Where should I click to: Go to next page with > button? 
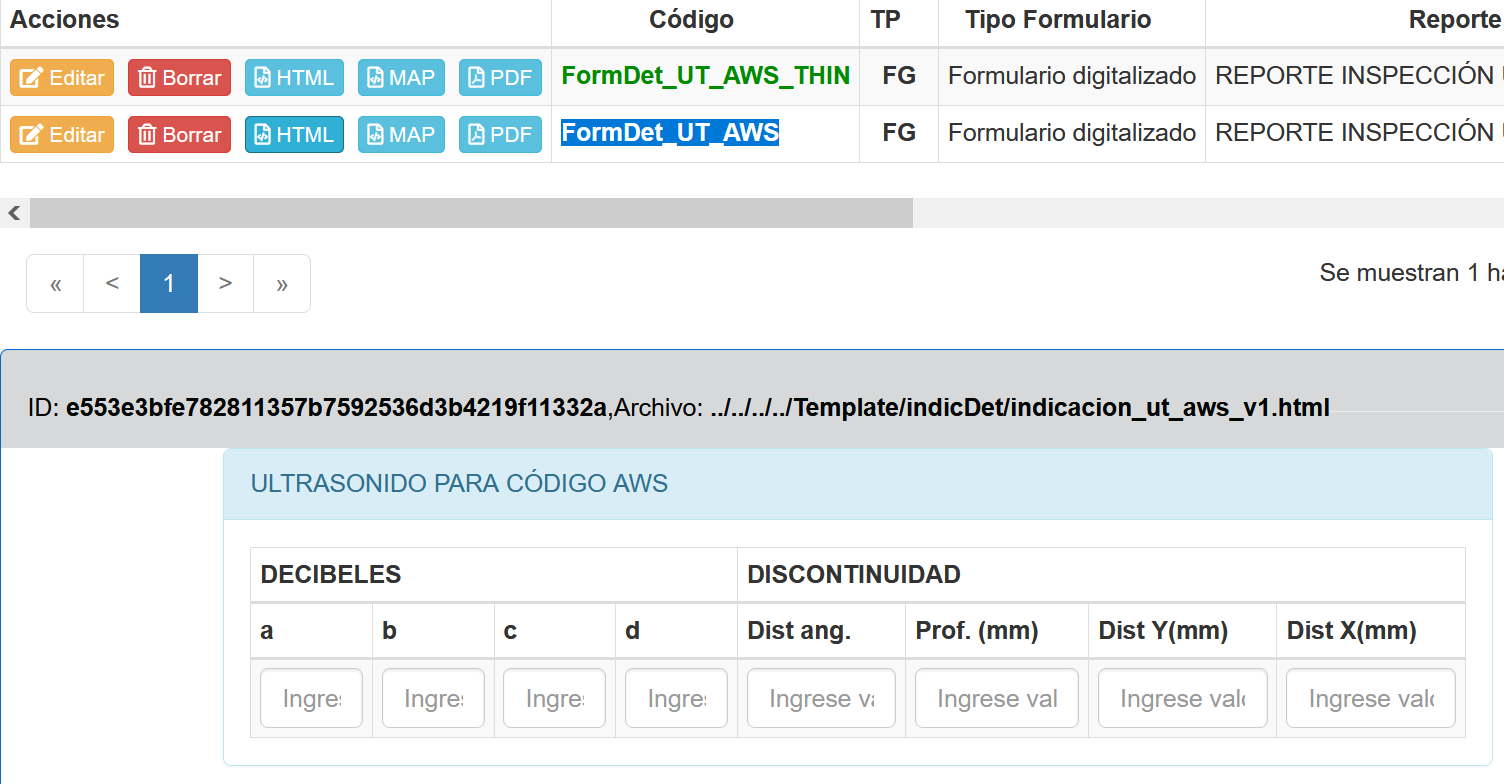(x=225, y=284)
